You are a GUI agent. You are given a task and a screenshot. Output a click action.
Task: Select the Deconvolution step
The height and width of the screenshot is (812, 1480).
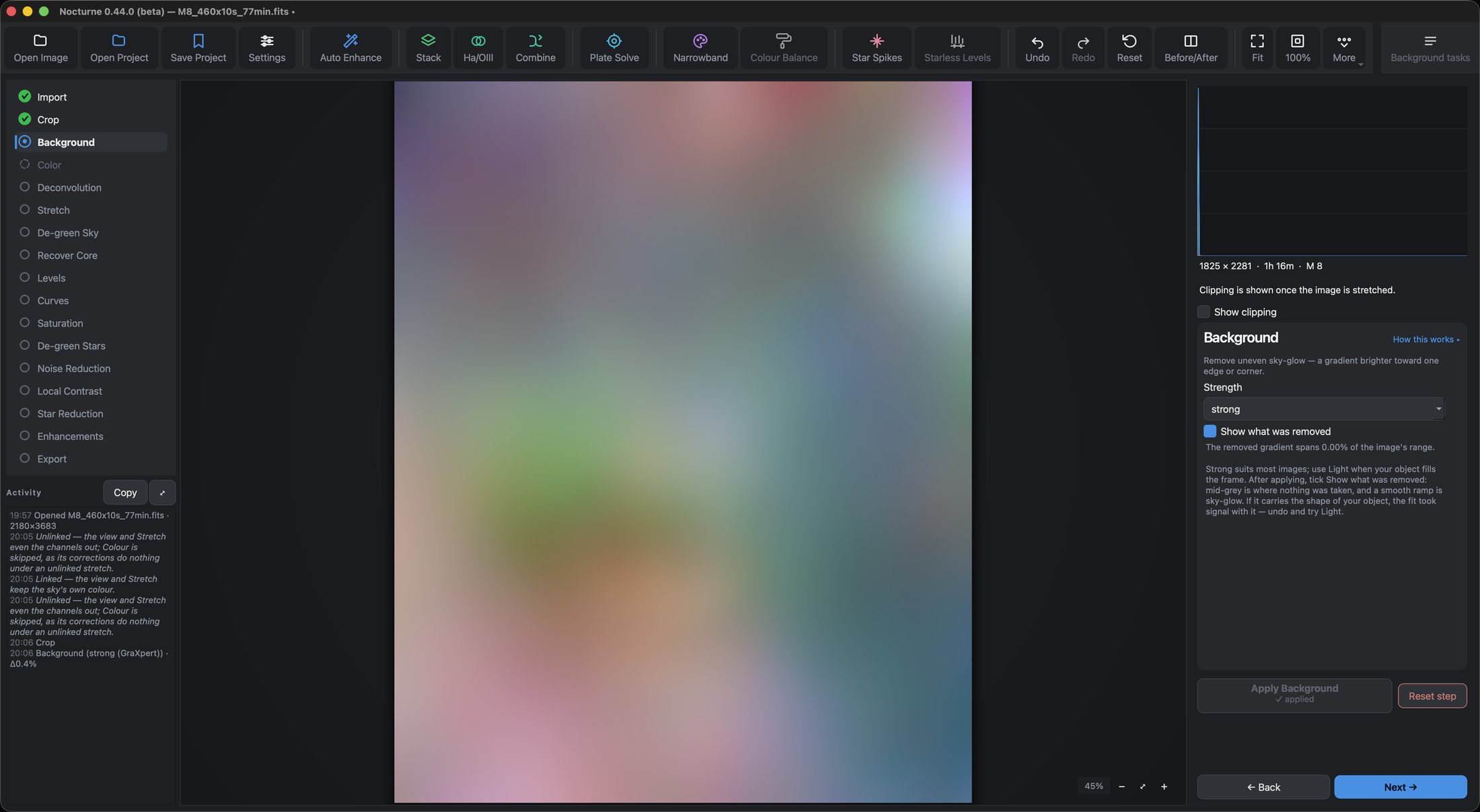pos(91,187)
